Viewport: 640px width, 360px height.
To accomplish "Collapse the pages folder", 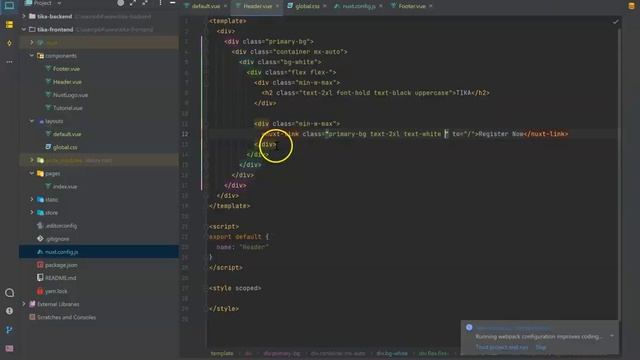I will [x=32, y=173].
